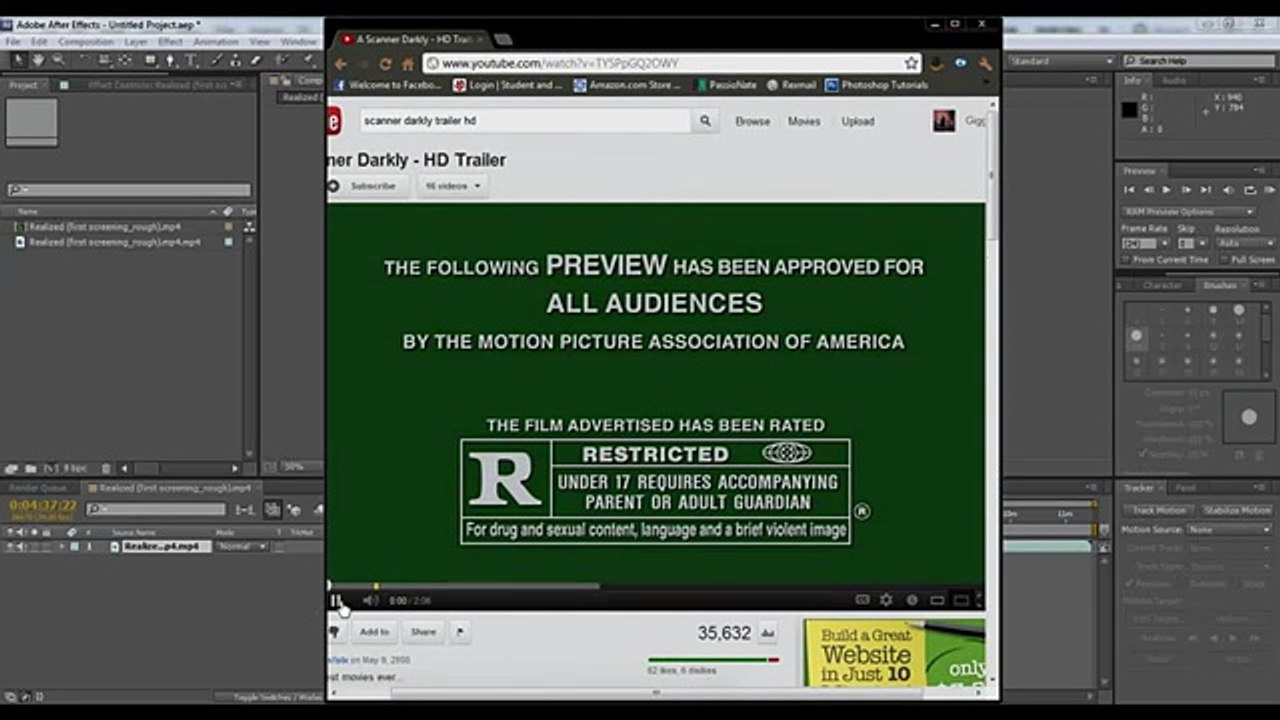The height and width of the screenshot is (720, 1280).
Task: Click the flag report icon below the video
Action: (459, 632)
